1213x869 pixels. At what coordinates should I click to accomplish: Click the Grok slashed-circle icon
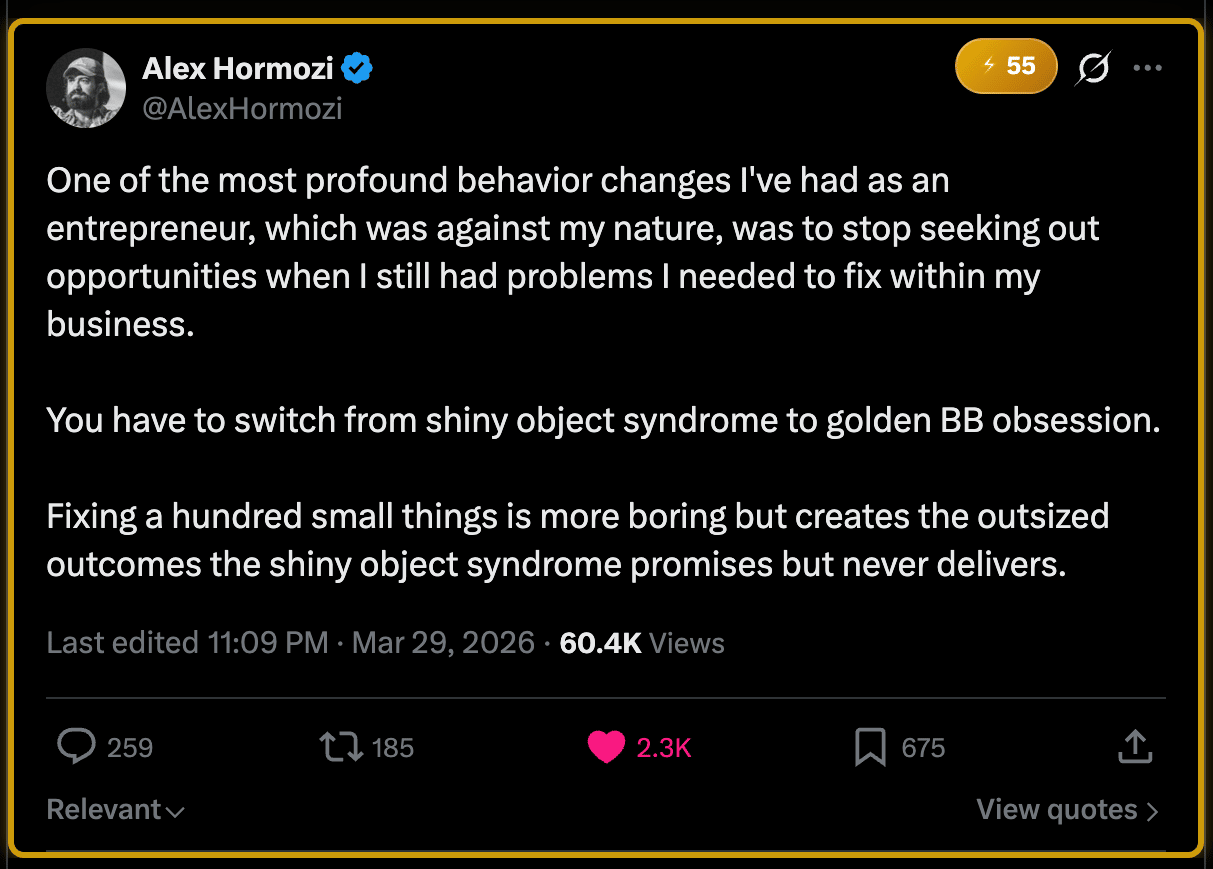(1093, 68)
